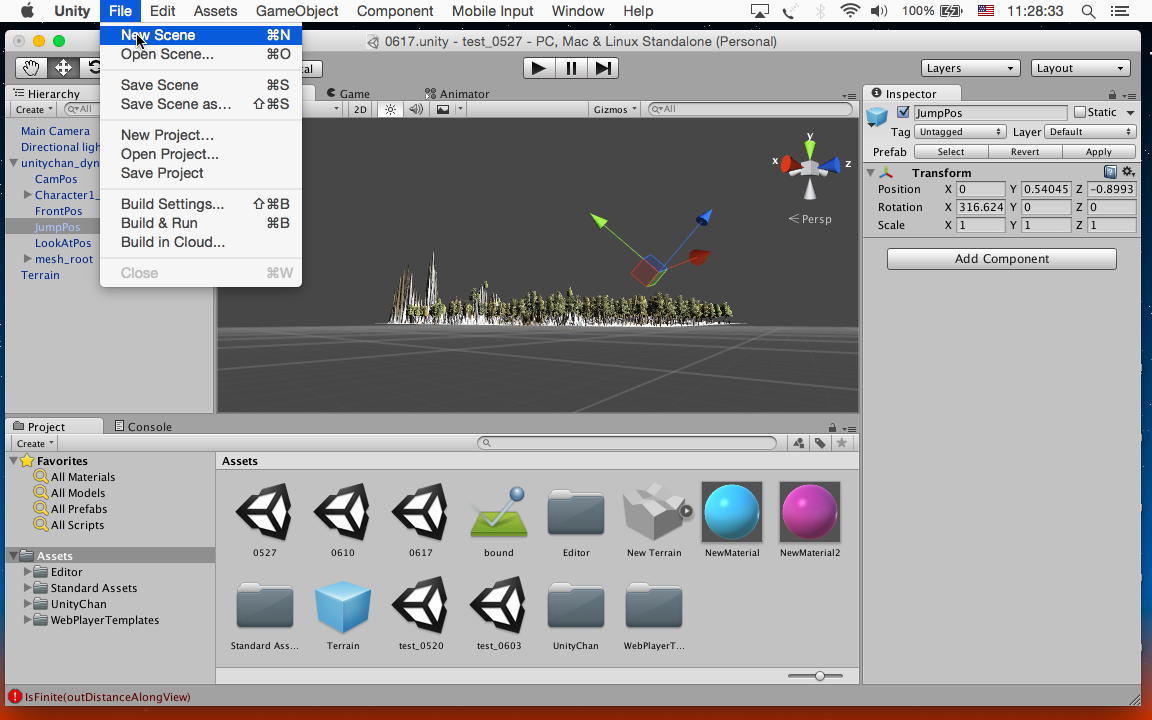Screen dimensions: 1152x720
Task: Toggle 2D scene view mode
Action: (360, 109)
